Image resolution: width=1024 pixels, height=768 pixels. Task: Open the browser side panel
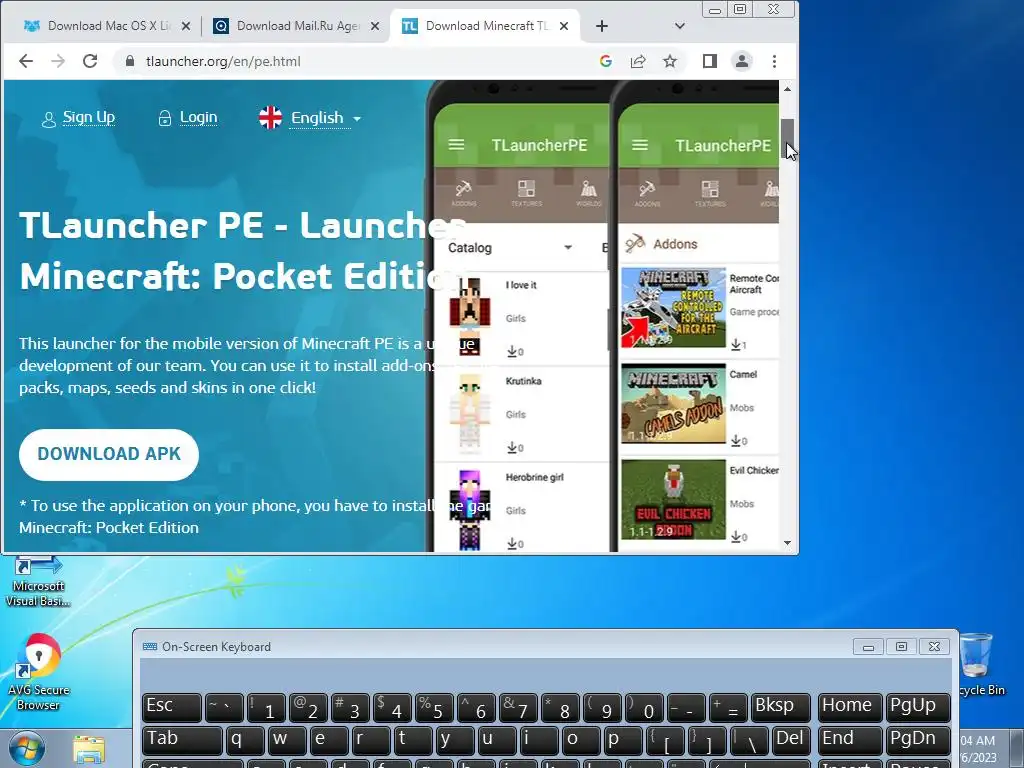(710, 61)
